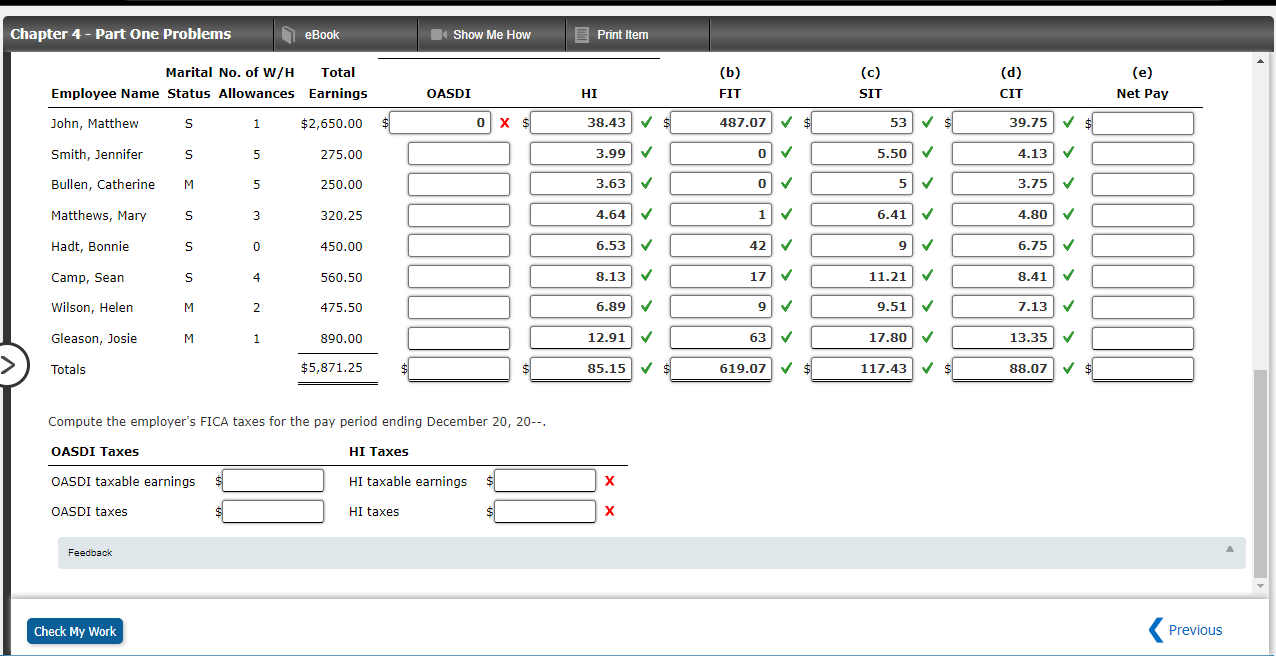Click the Net Pay field for Matthews, Mary

click(1143, 215)
